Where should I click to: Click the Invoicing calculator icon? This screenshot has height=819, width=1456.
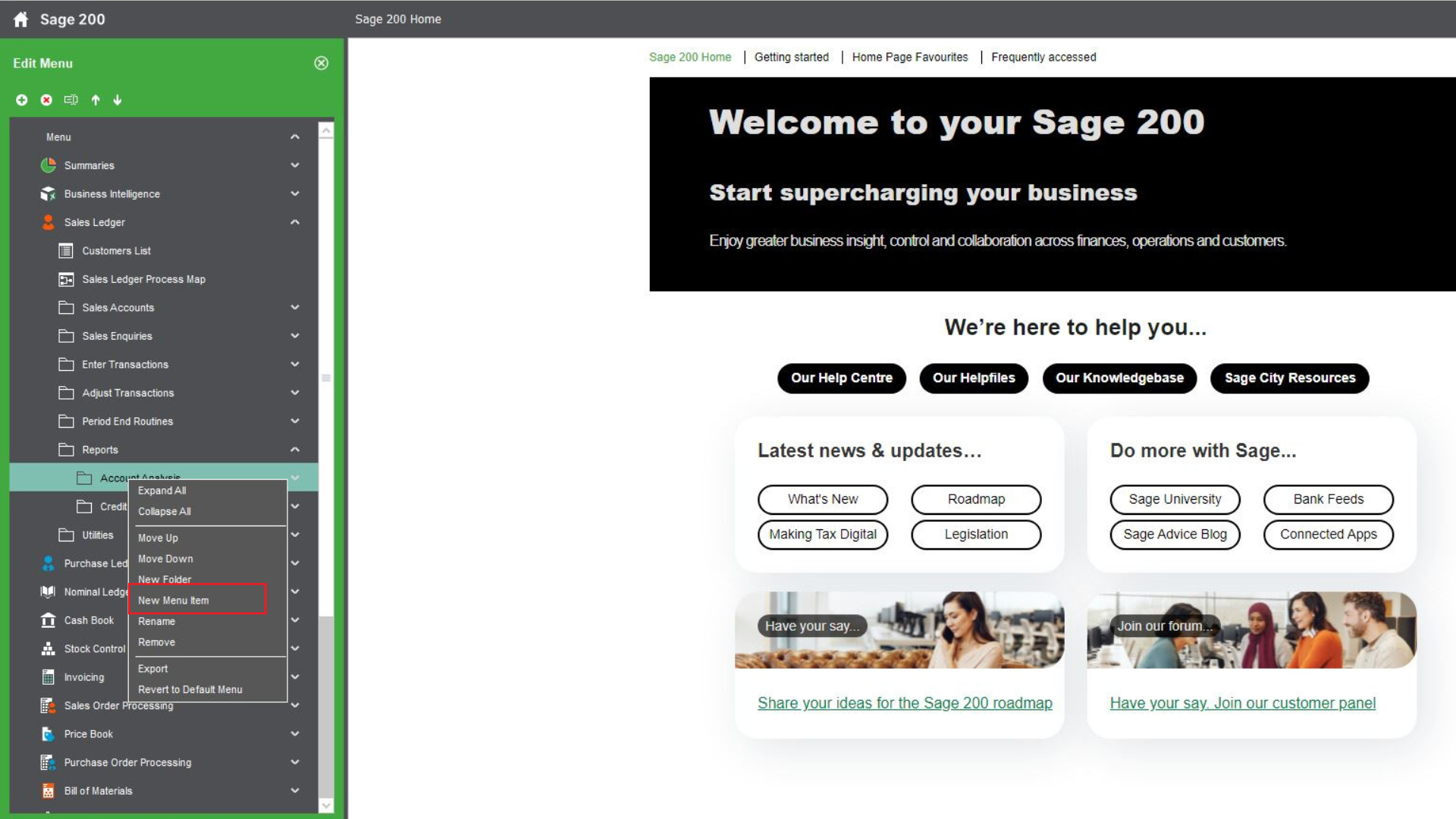pyautogui.click(x=48, y=677)
